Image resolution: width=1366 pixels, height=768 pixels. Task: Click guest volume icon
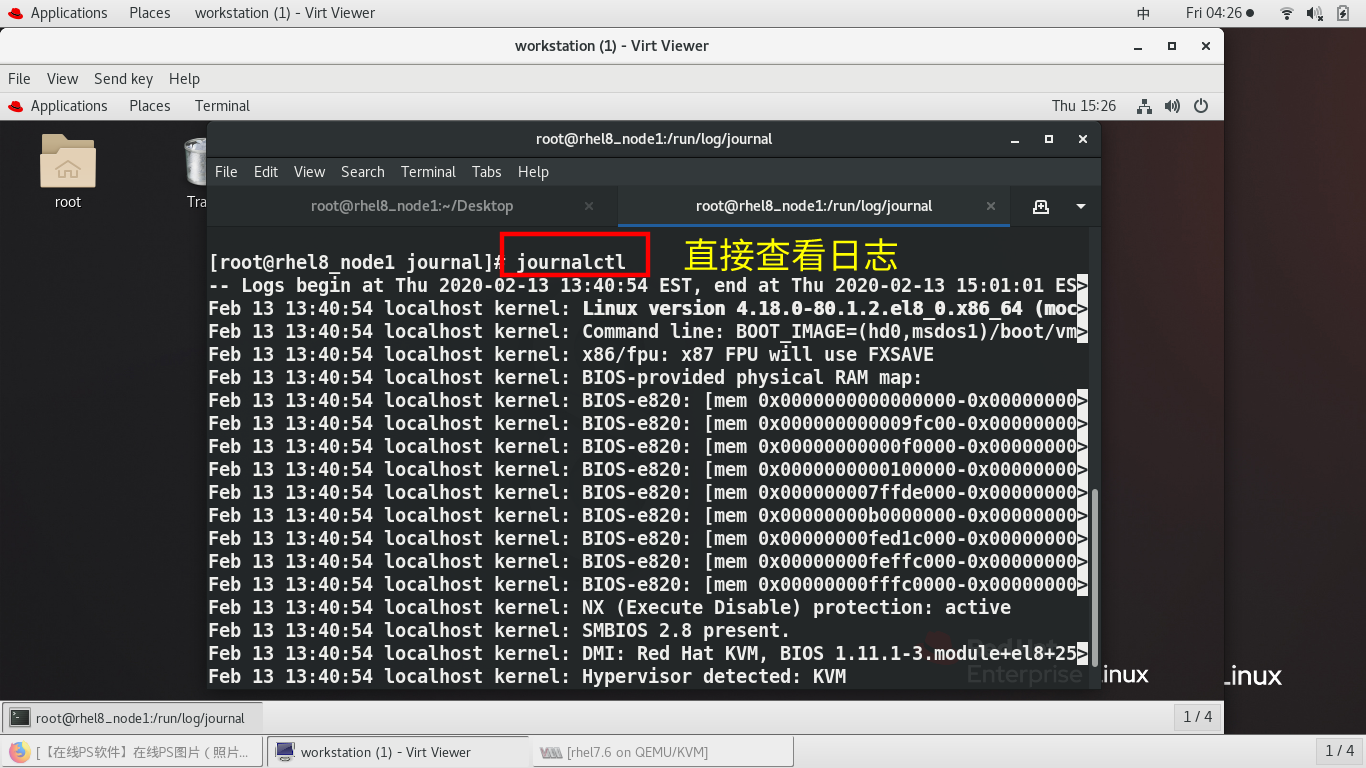pos(1172,106)
